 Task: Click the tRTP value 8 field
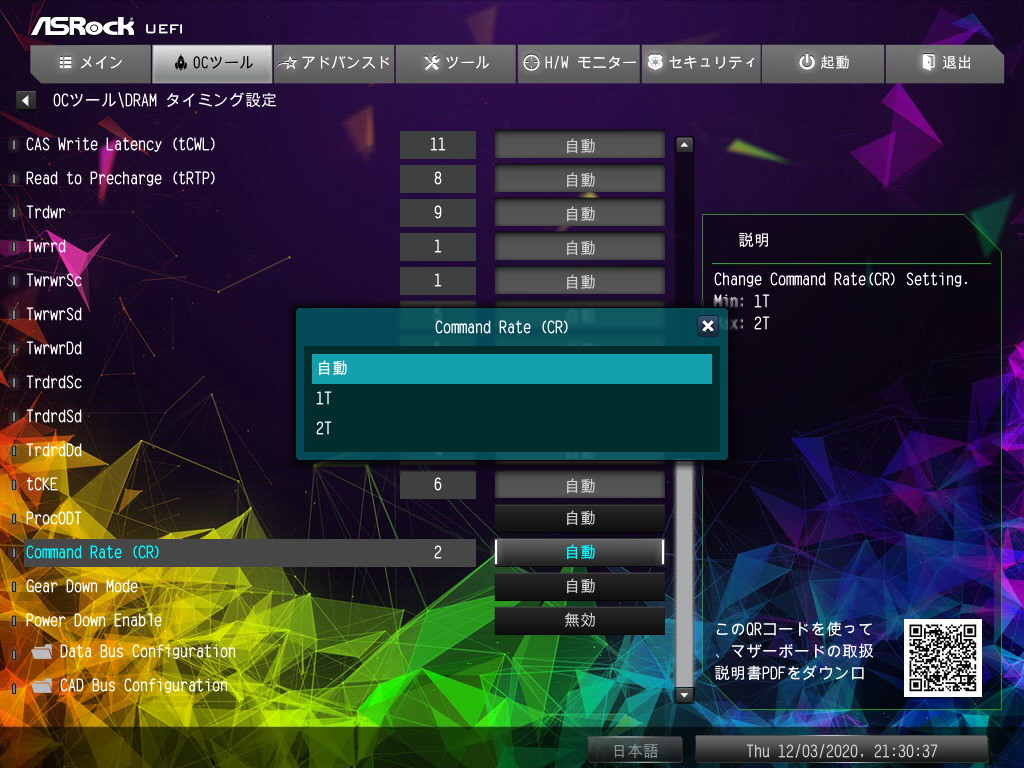click(438, 179)
